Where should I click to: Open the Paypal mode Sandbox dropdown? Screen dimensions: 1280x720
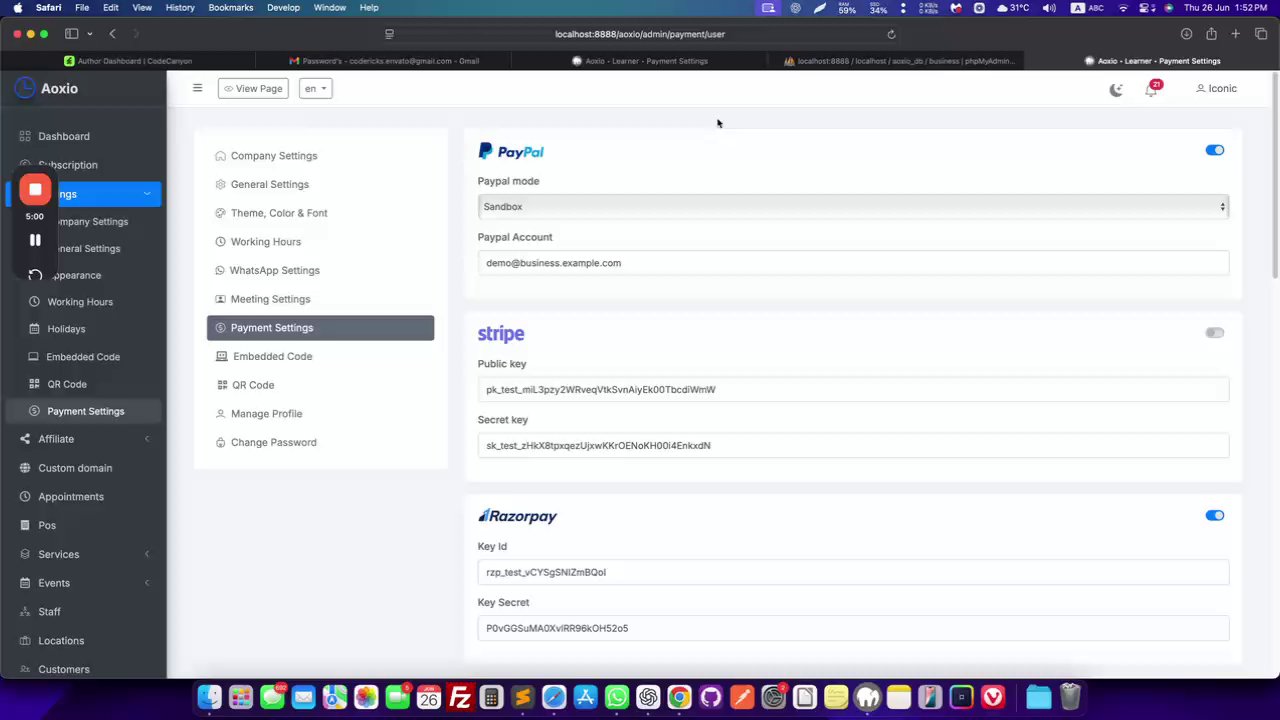[853, 207]
